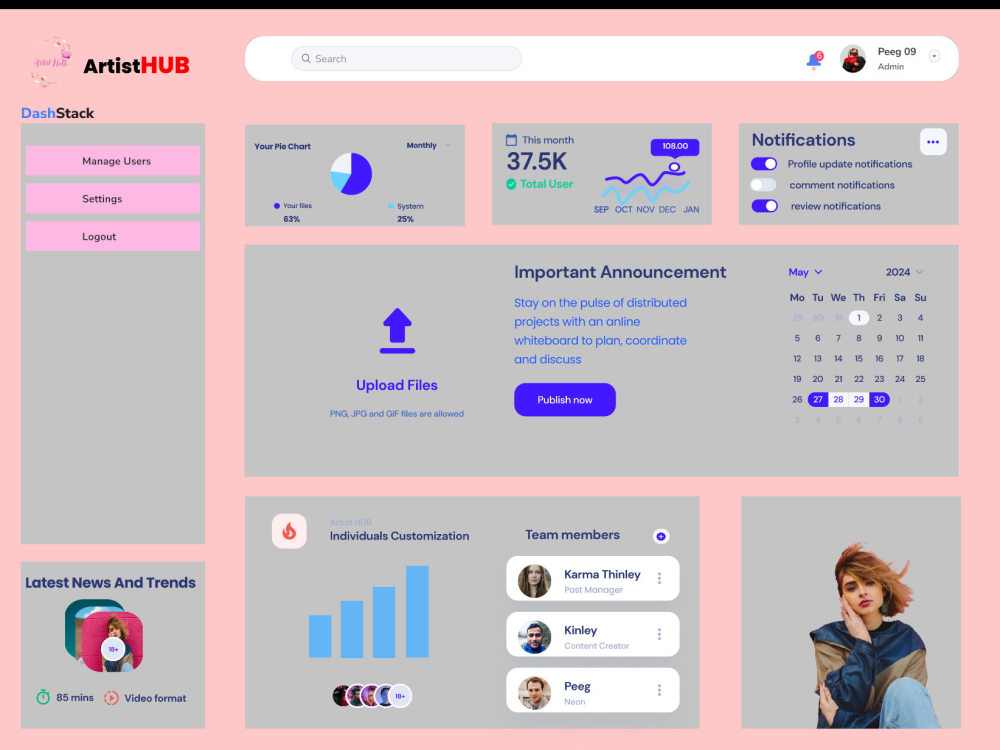Click the ArtistHUB floral logo

click(x=50, y=62)
